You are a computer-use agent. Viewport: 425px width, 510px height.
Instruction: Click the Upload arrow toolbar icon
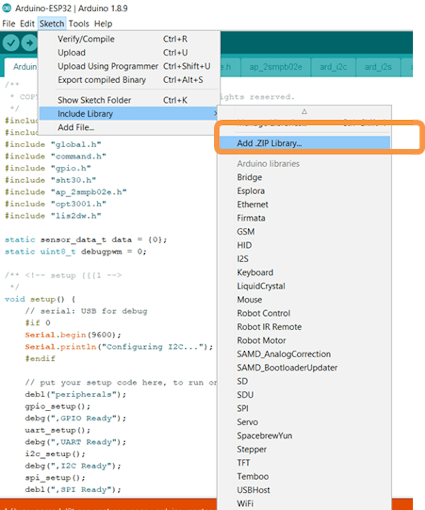(x=29, y=43)
